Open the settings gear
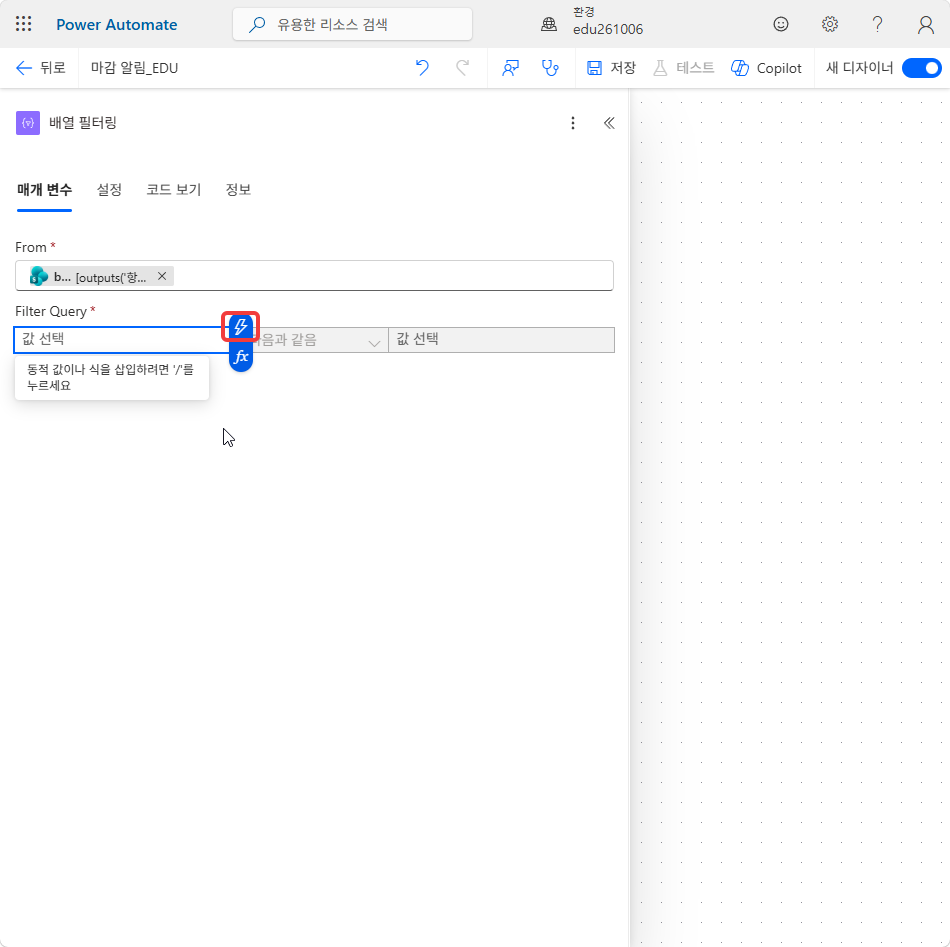The image size is (950, 947). click(829, 24)
